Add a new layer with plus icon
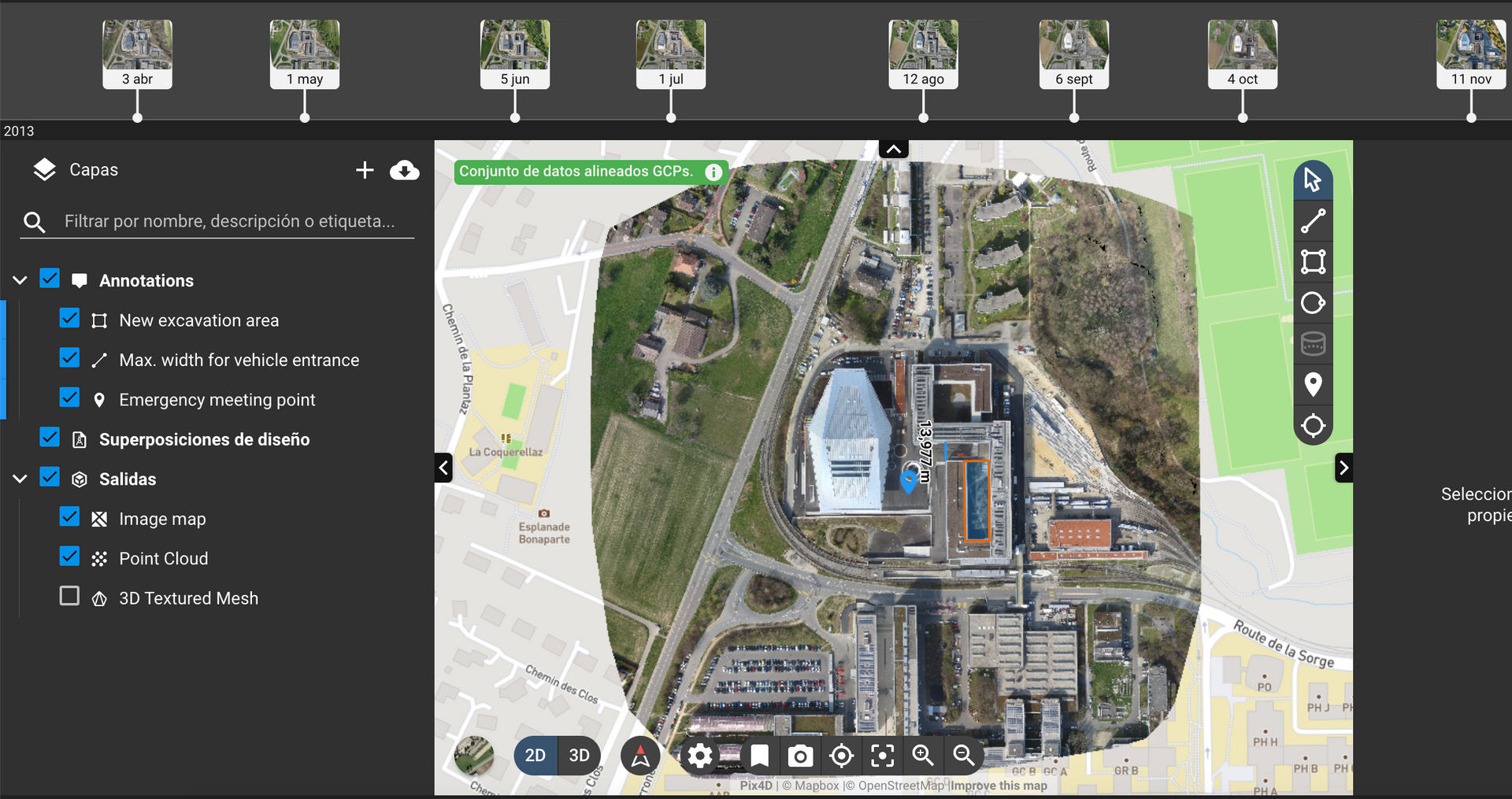1512x799 pixels. (364, 170)
